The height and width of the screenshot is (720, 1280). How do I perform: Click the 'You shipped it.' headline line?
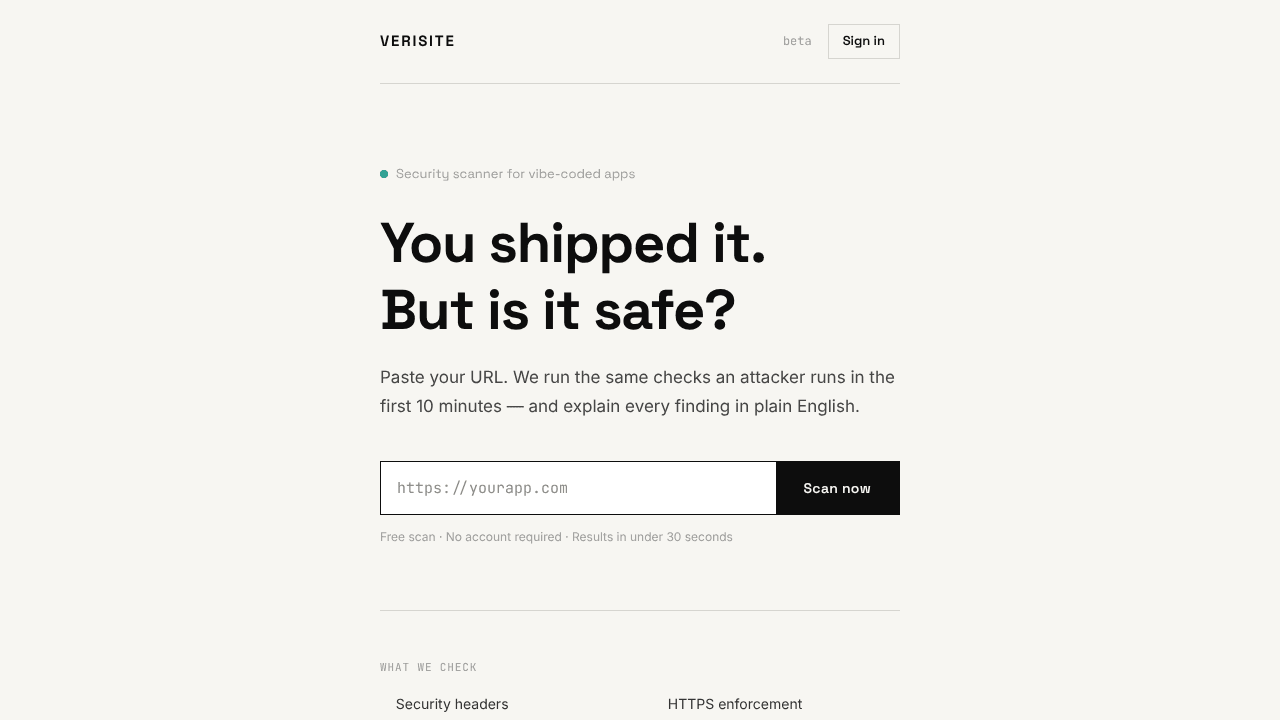pos(573,244)
